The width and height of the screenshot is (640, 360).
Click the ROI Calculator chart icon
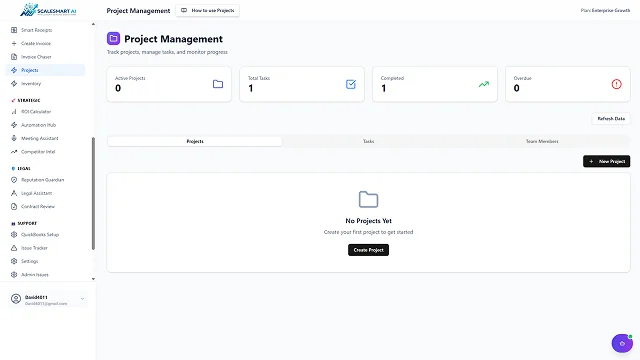tap(14, 111)
